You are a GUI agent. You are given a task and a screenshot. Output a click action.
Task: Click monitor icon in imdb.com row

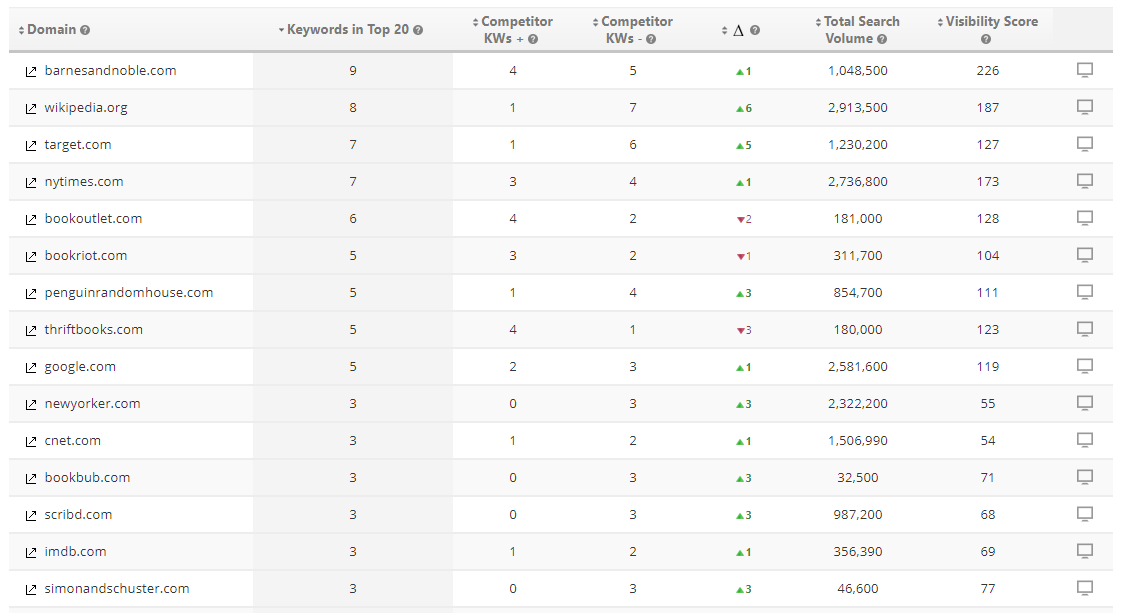click(x=1085, y=551)
